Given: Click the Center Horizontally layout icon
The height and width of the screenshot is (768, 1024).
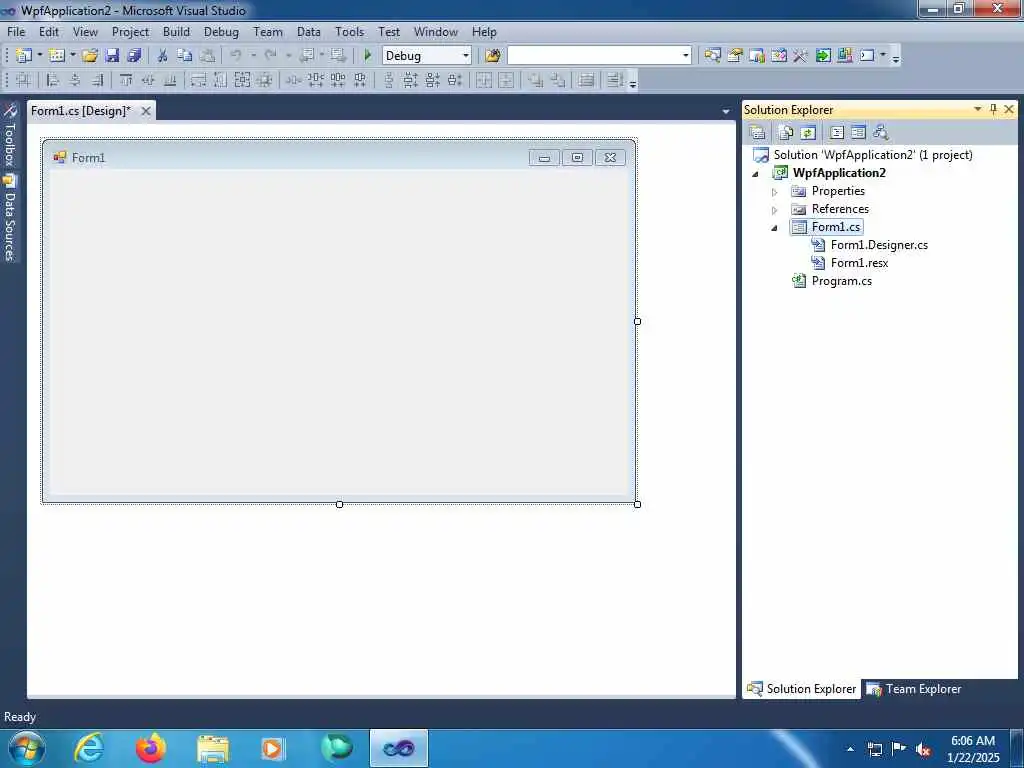Looking at the screenshot, I should pos(484,80).
